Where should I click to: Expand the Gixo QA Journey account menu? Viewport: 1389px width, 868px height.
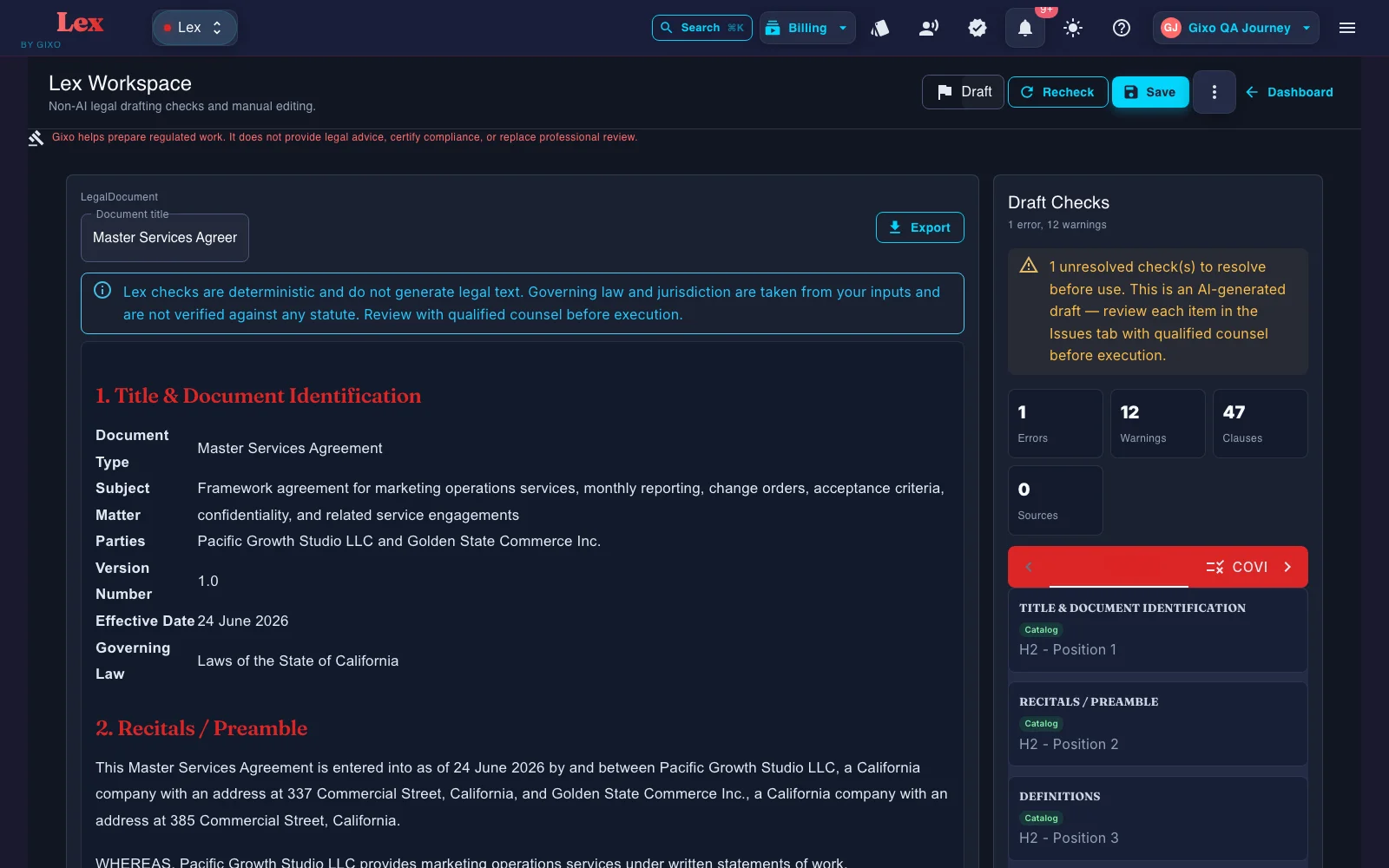[1236, 28]
